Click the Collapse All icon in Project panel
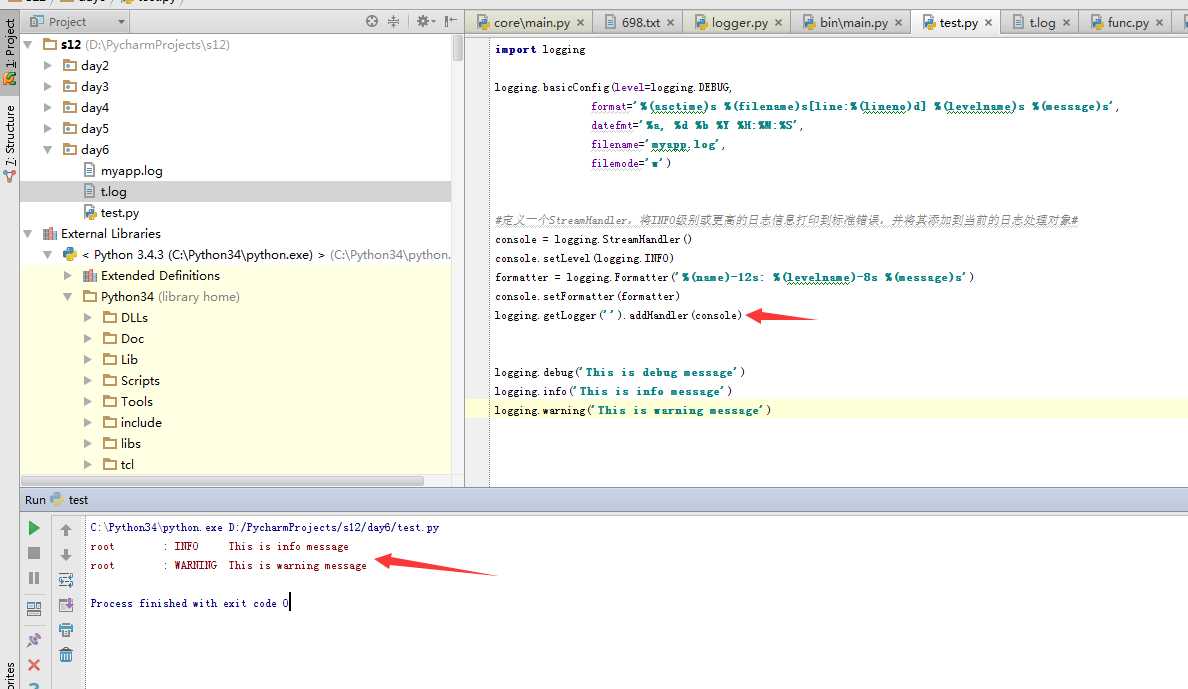 point(393,21)
